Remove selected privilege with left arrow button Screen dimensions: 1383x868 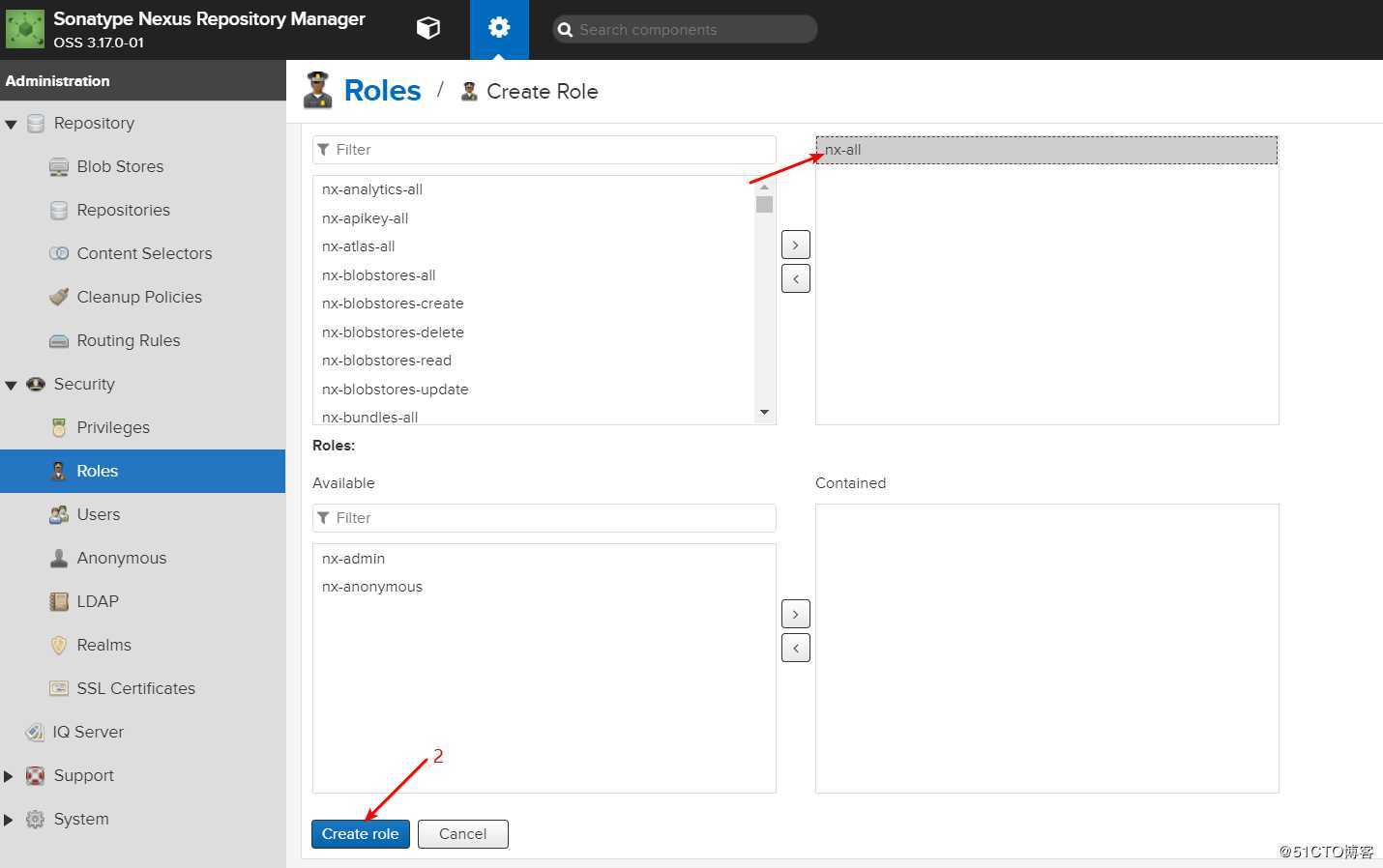click(795, 278)
